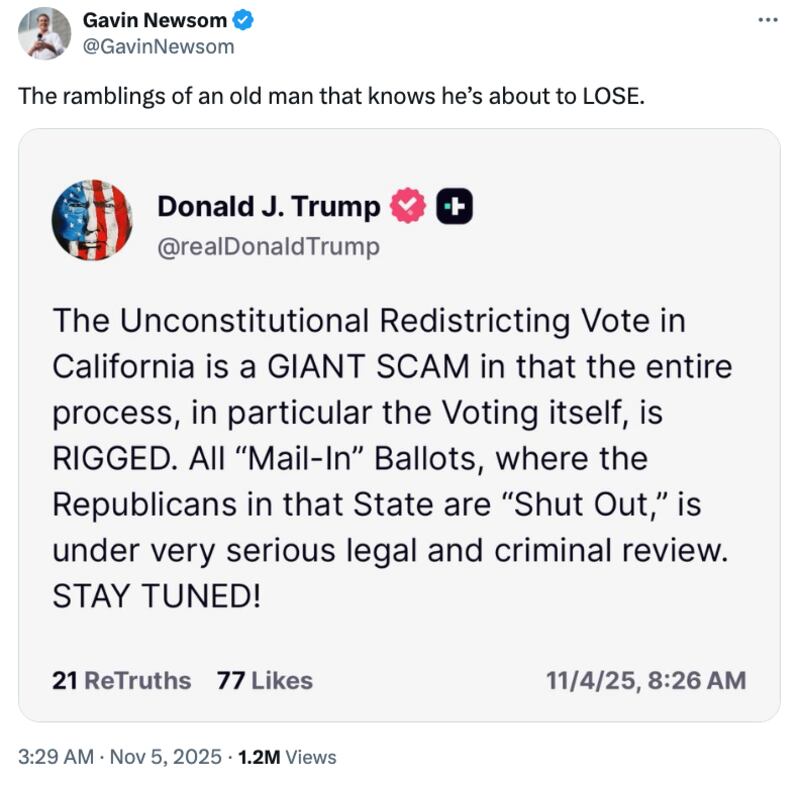Viewport: 800px width, 785px height.
Task: Click the Truth Social logo icon beside Trump's name
Action: pyautogui.click(x=455, y=207)
